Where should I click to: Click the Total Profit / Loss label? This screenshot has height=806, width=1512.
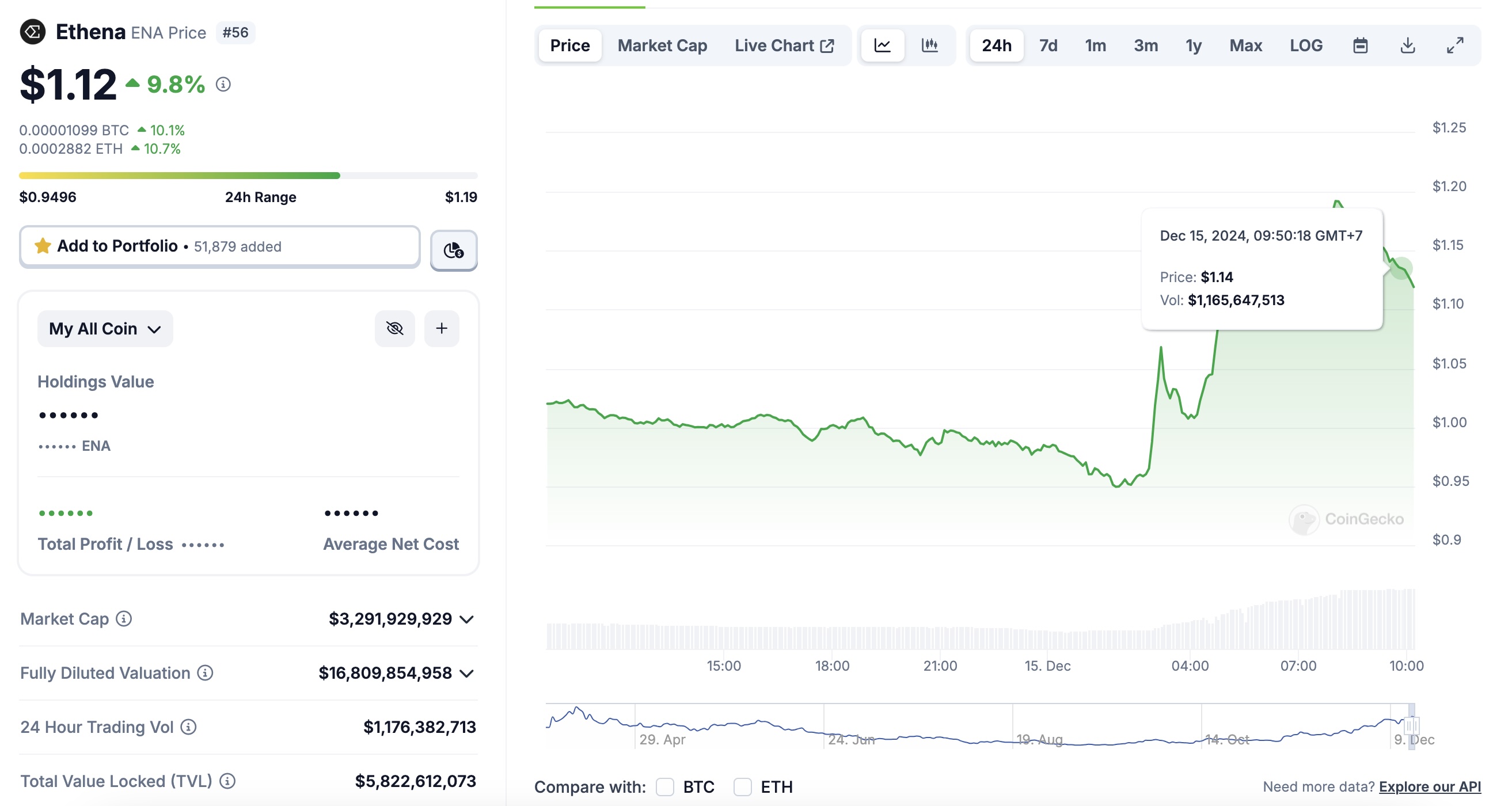pyautogui.click(x=105, y=544)
